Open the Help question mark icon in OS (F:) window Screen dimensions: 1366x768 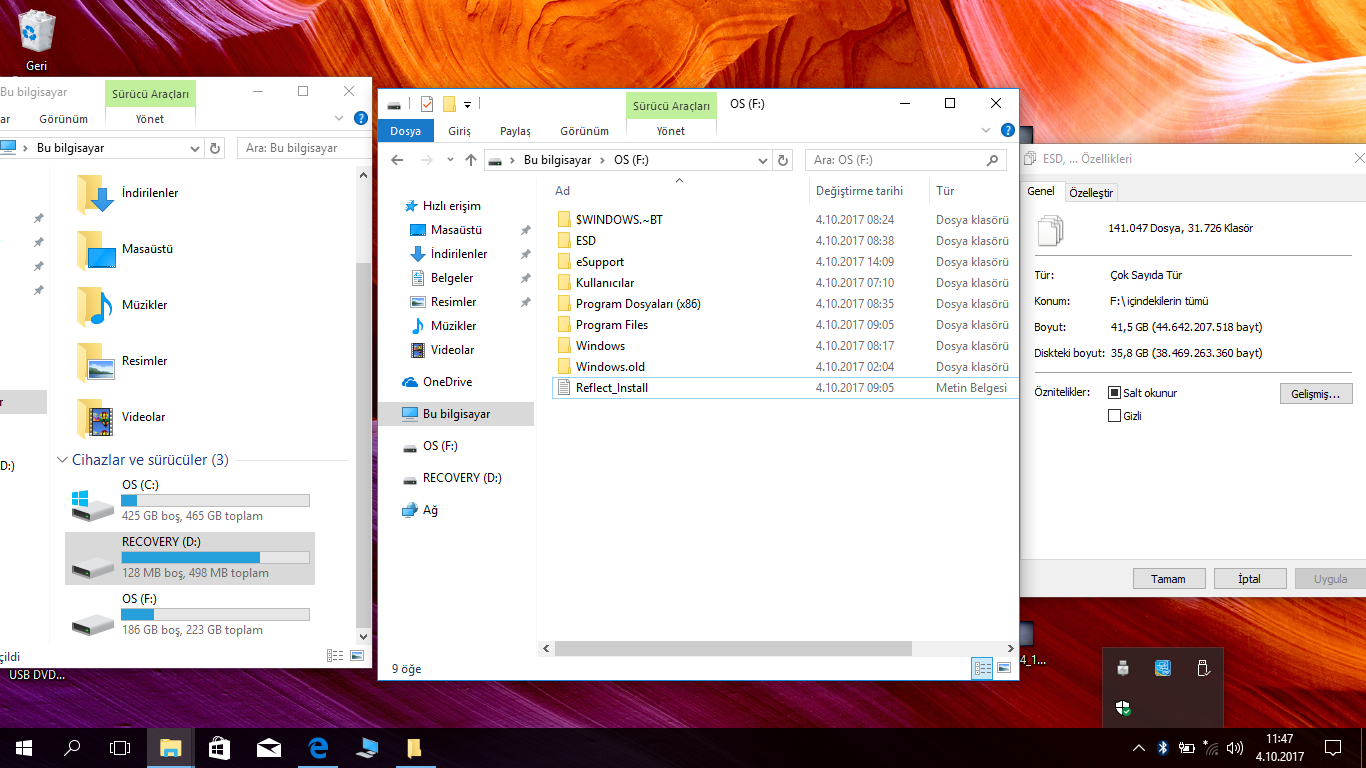coord(1008,131)
